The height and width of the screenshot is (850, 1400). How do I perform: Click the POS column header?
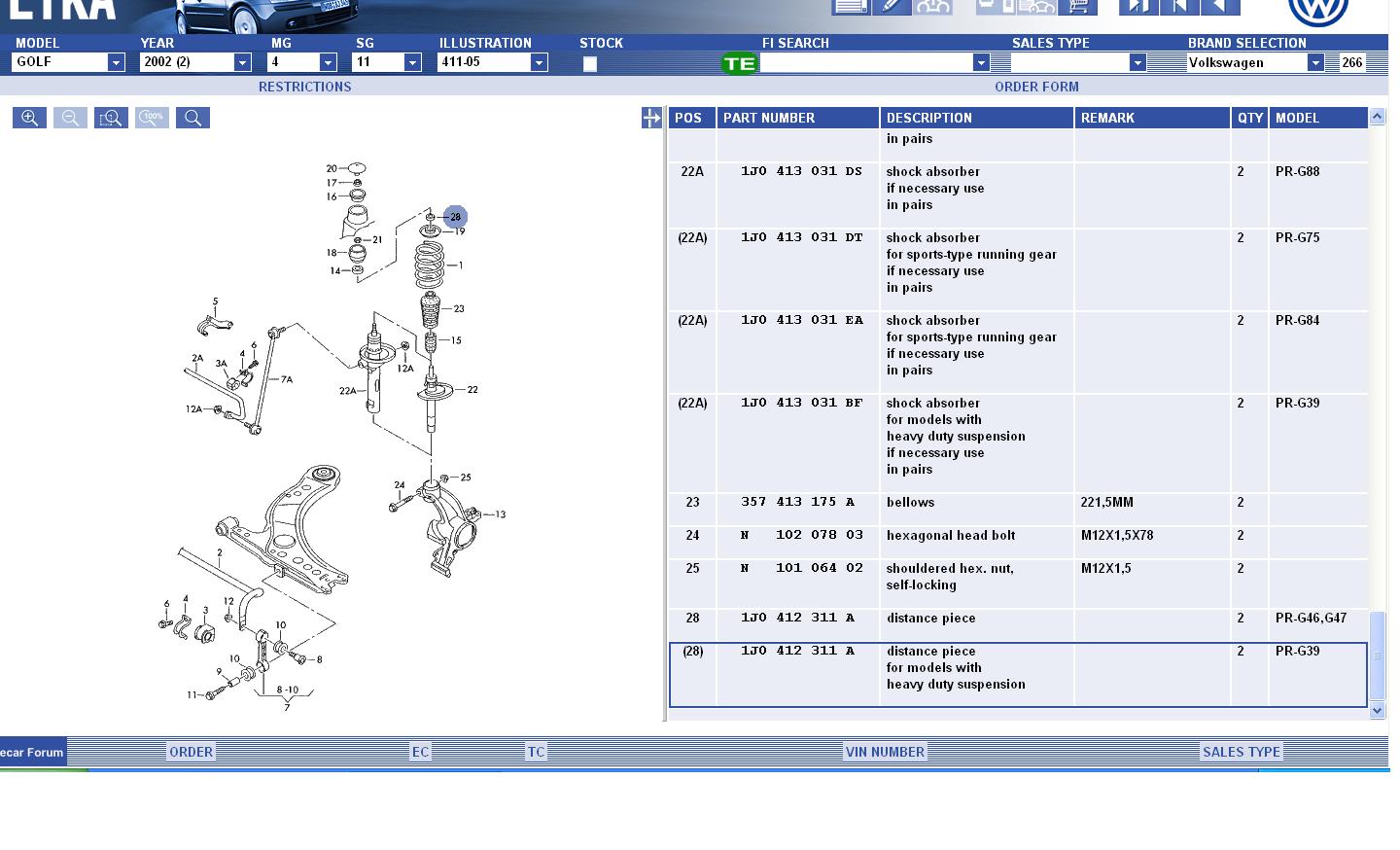pos(692,118)
